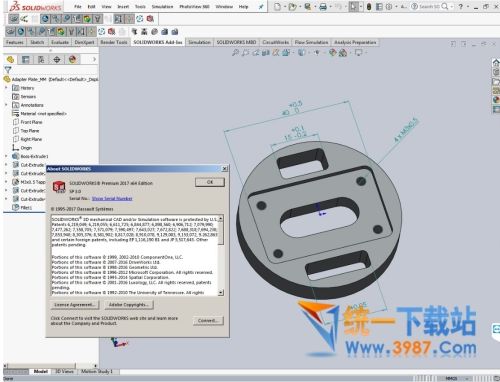The width and height of the screenshot is (500, 382).
Task: Toggle the menu bar pin icon
Action: (261, 7)
